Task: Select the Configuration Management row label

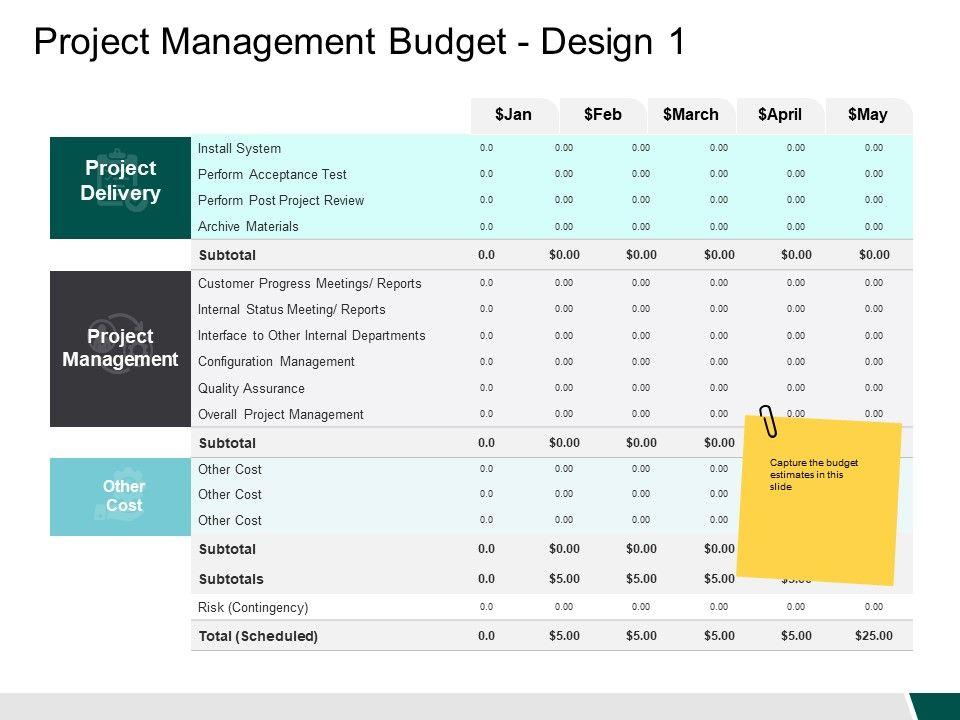Action: pyautogui.click(x=276, y=362)
